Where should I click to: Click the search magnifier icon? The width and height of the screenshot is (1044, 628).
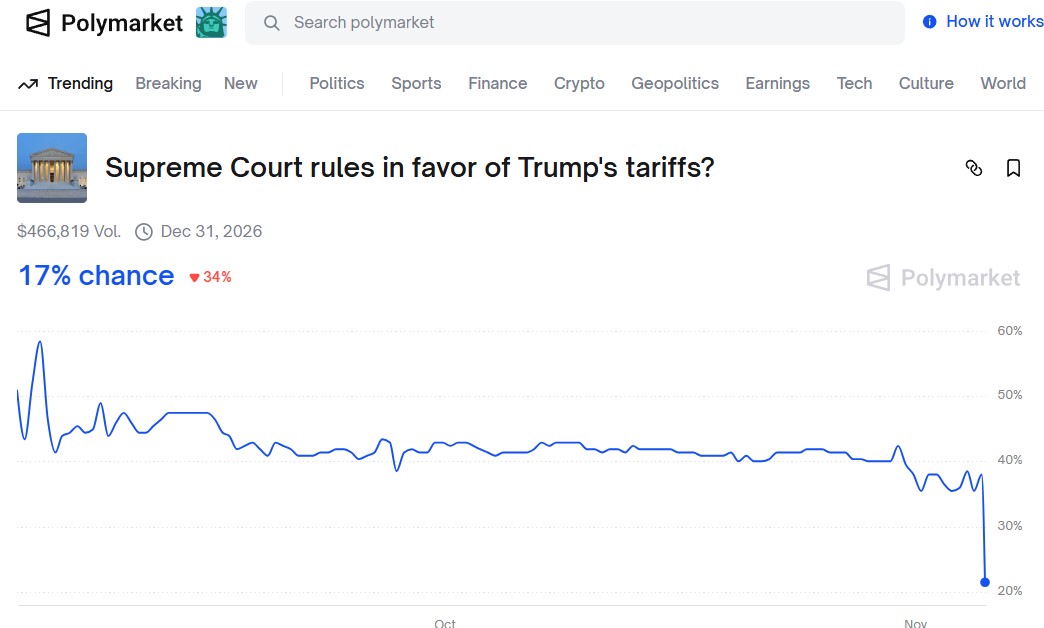click(x=270, y=22)
